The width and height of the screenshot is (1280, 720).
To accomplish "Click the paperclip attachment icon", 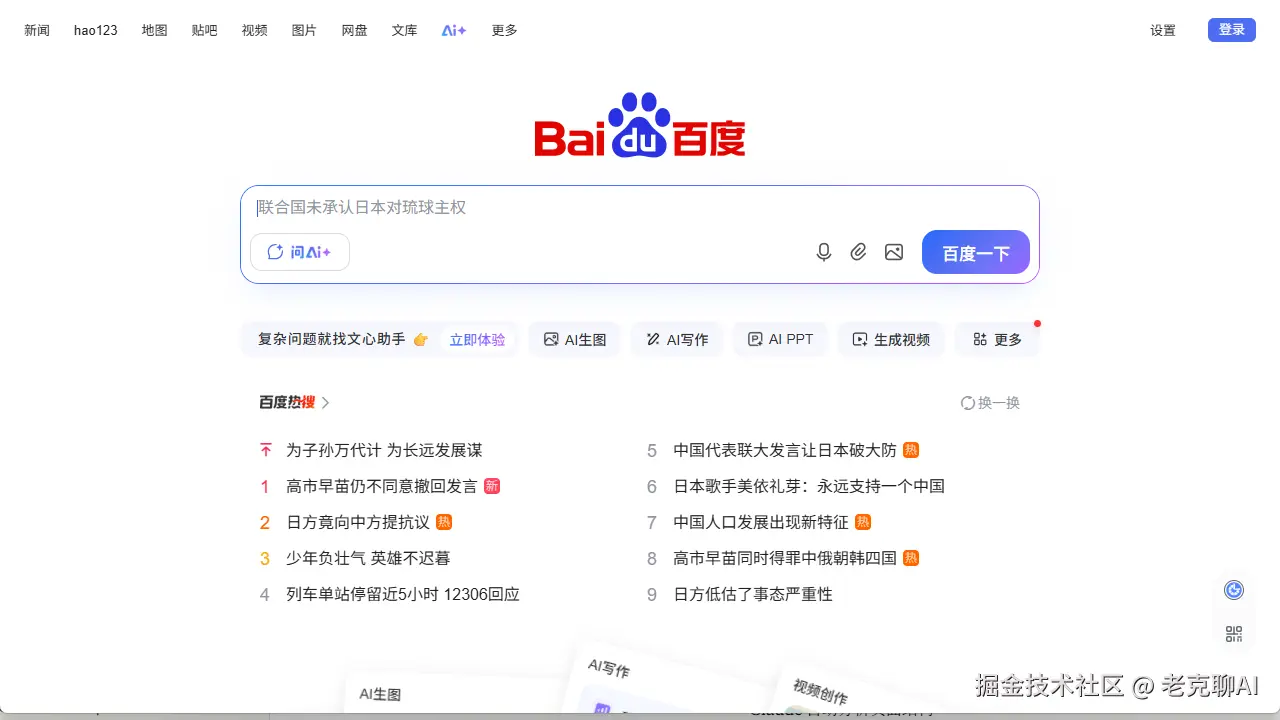I will [x=859, y=252].
